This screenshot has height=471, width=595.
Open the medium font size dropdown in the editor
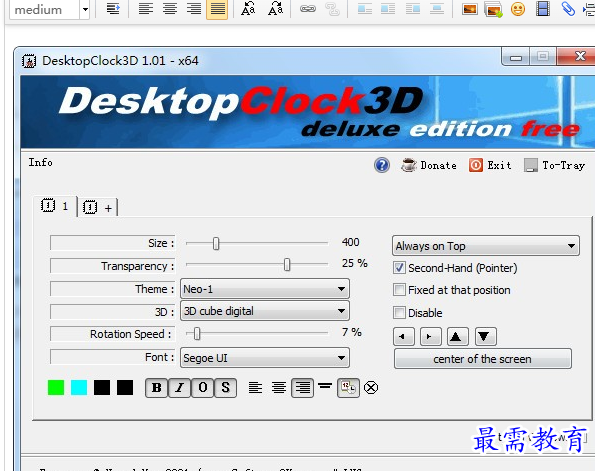pos(49,9)
